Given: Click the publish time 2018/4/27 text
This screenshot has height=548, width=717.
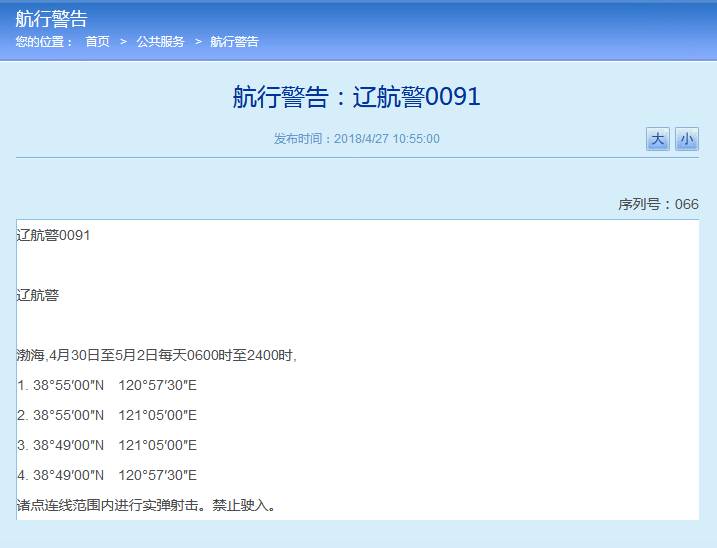Looking at the screenshot, I should pos(357,139).
